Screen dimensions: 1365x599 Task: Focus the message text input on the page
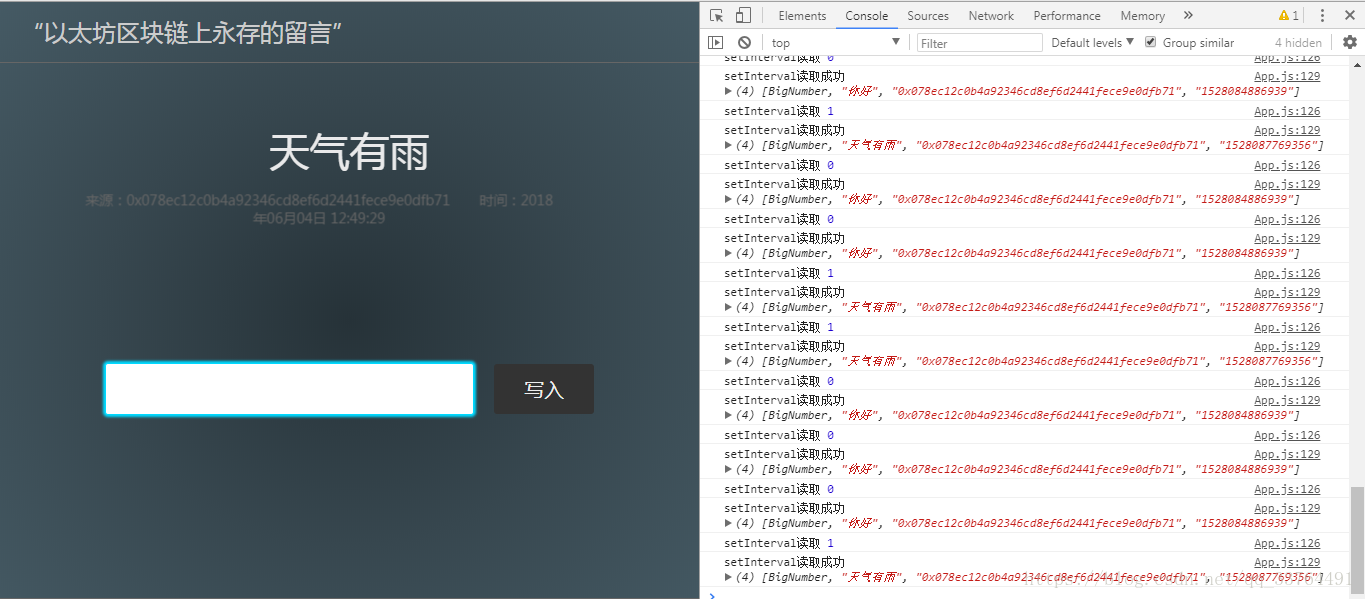click(x=289, y=389)
